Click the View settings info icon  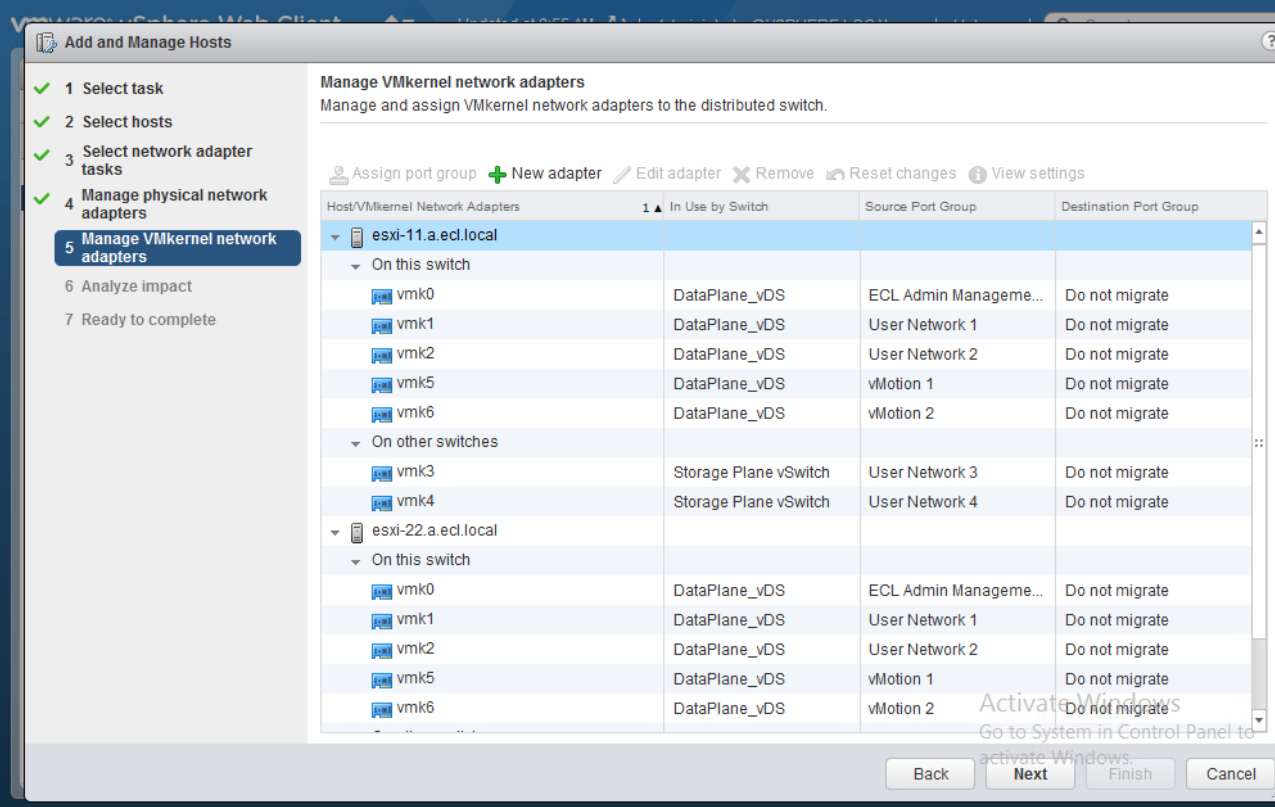tap(977, 174)
